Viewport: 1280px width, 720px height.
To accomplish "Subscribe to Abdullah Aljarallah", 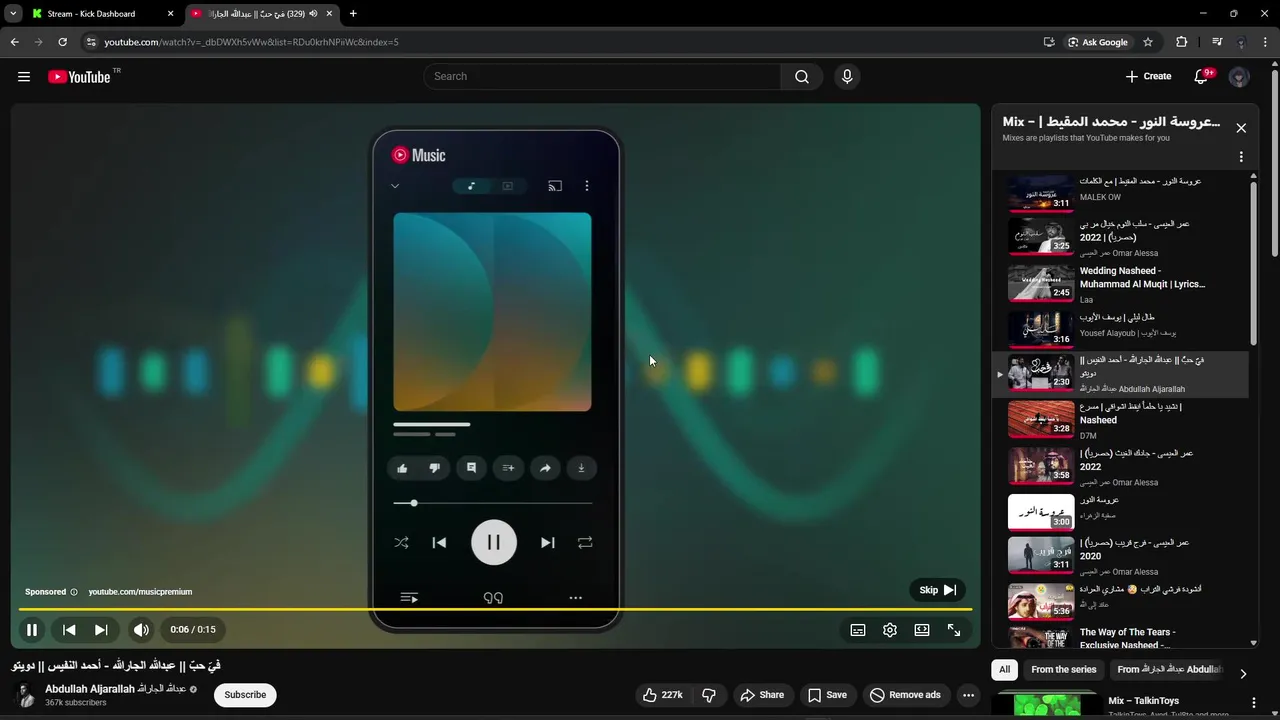I will coord(245,695).
